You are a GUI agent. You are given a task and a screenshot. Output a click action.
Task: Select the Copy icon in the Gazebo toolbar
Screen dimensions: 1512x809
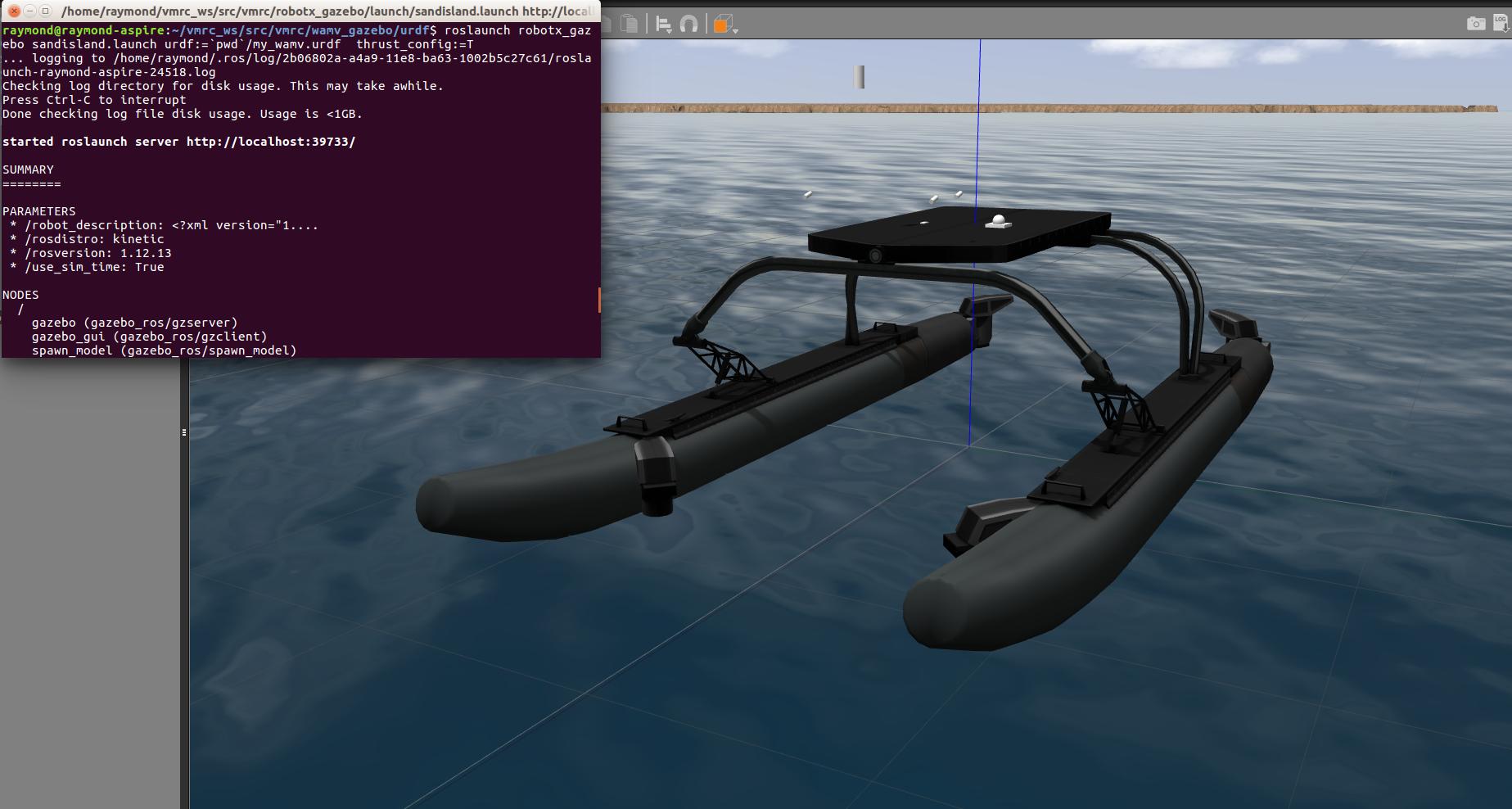(607, 23)
